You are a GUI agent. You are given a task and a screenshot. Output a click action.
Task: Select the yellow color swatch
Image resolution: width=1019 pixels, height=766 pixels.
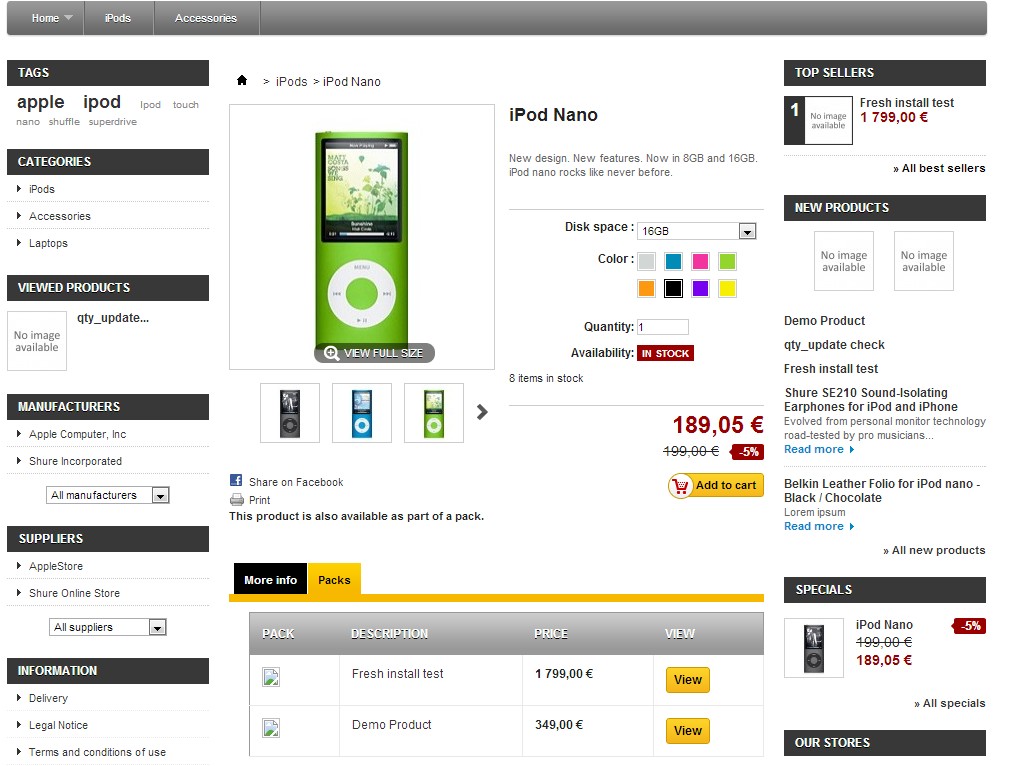click(727, 288)
